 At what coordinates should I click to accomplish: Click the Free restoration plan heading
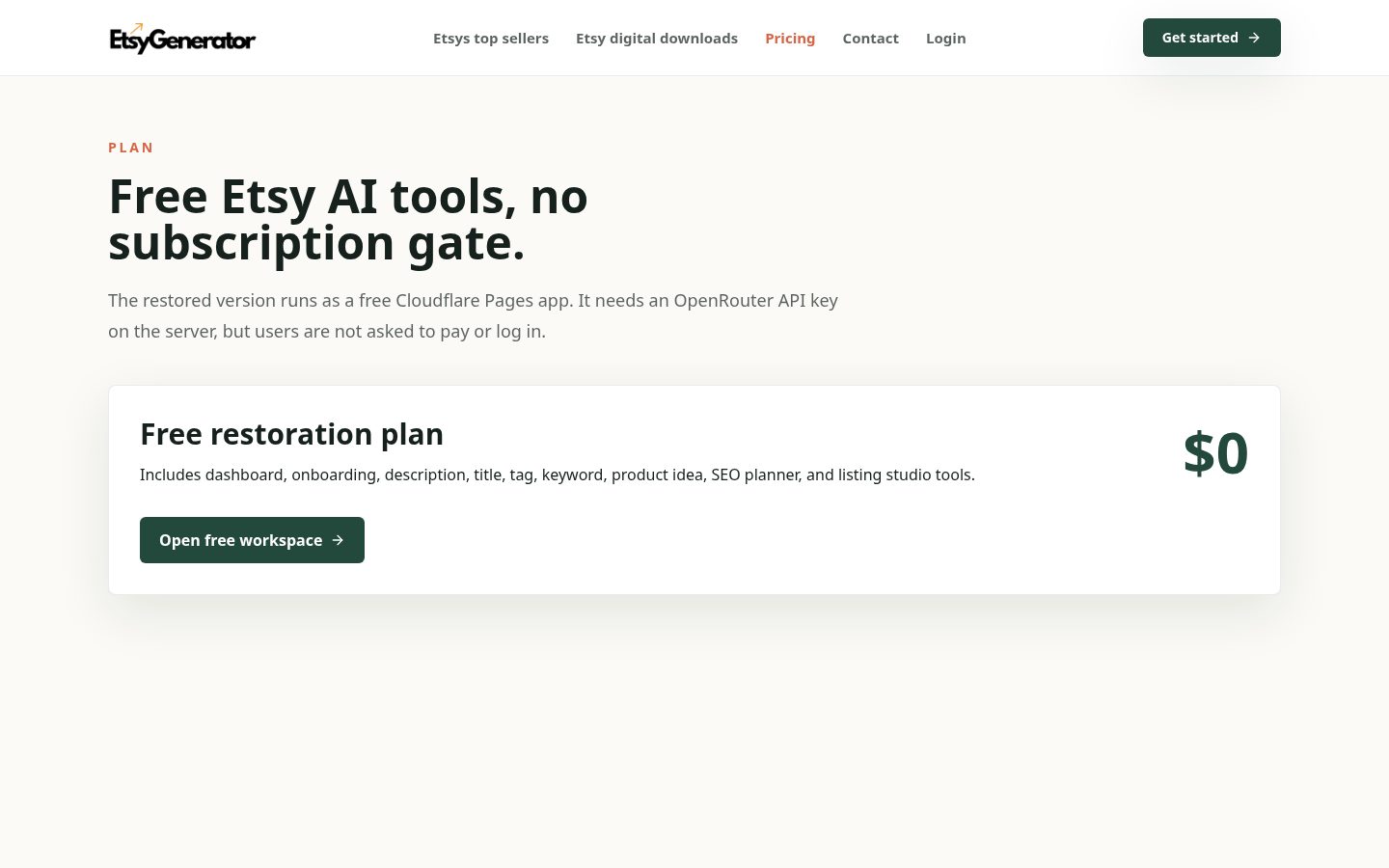pyautogui.click(x=291, y=434)
